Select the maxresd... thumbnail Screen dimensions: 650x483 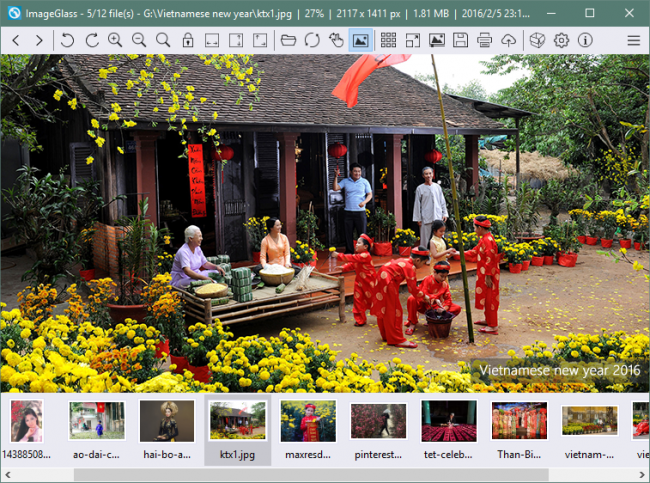(308, 430)
